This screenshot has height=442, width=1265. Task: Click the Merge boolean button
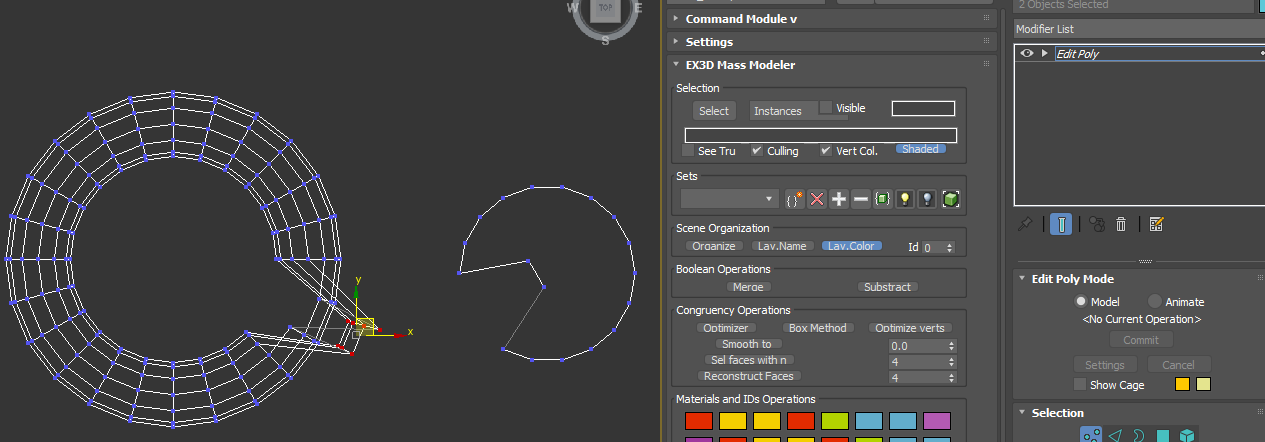point(748,287)
